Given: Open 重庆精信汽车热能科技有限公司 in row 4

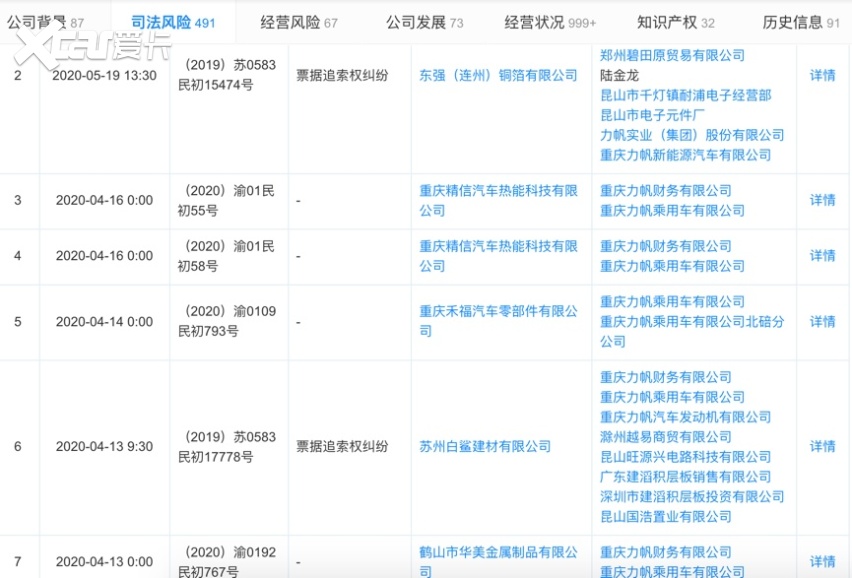Looking at the screenshot, I should click(498, 256).
